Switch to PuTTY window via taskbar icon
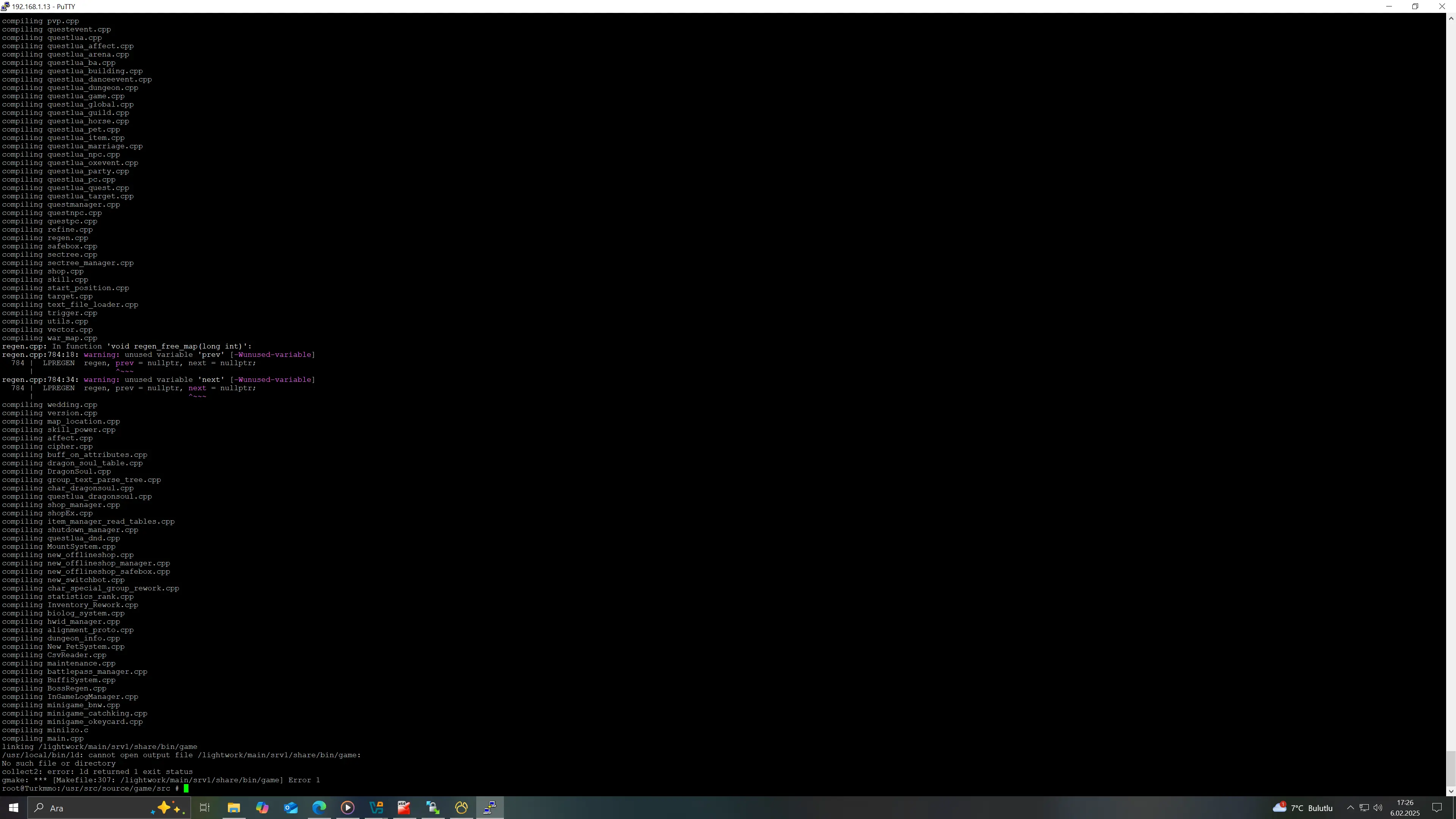 [x=490, y=808]
